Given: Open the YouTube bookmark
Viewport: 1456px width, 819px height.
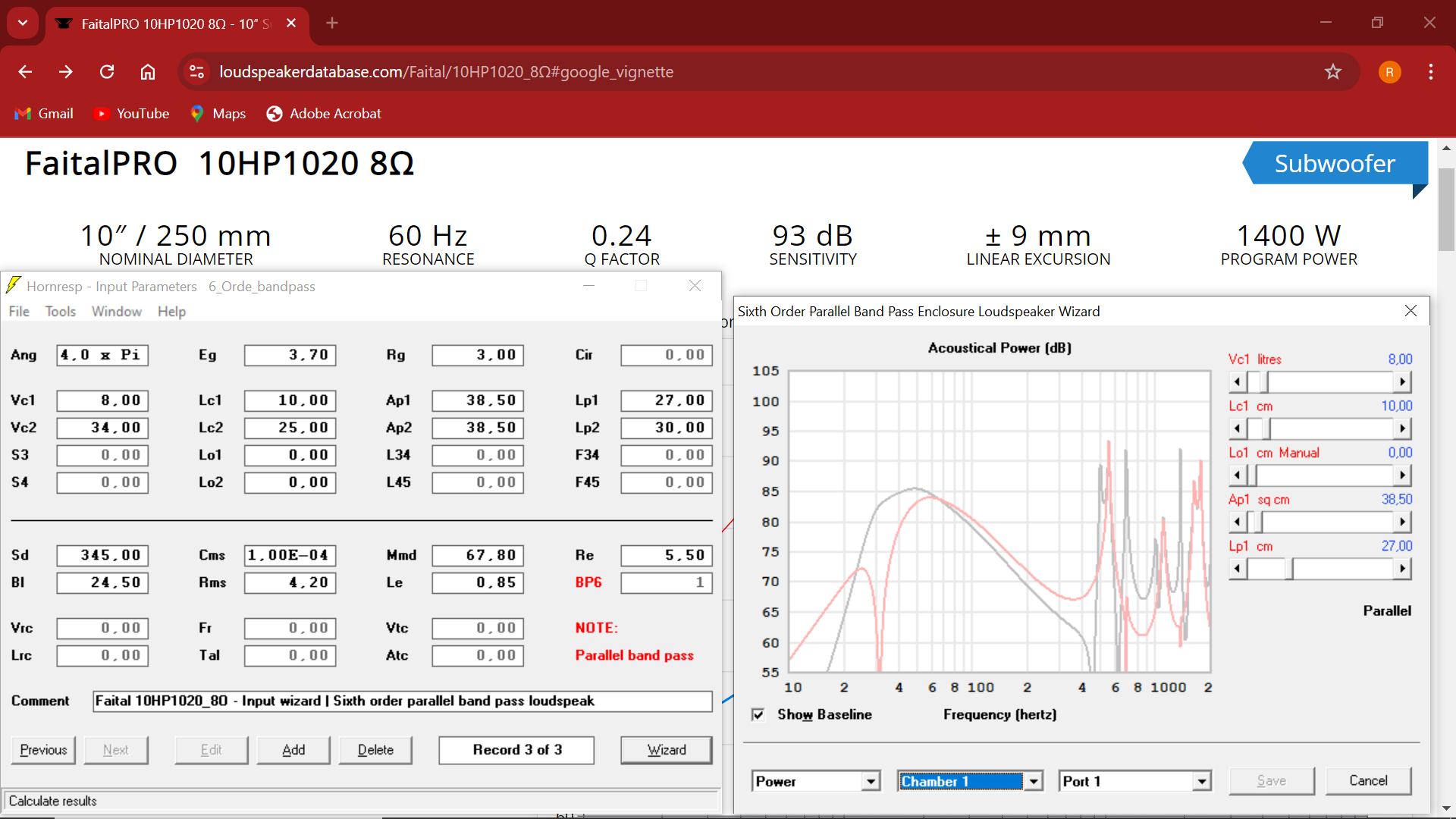Looking at the screenshot, I should [x=131, y=114].
